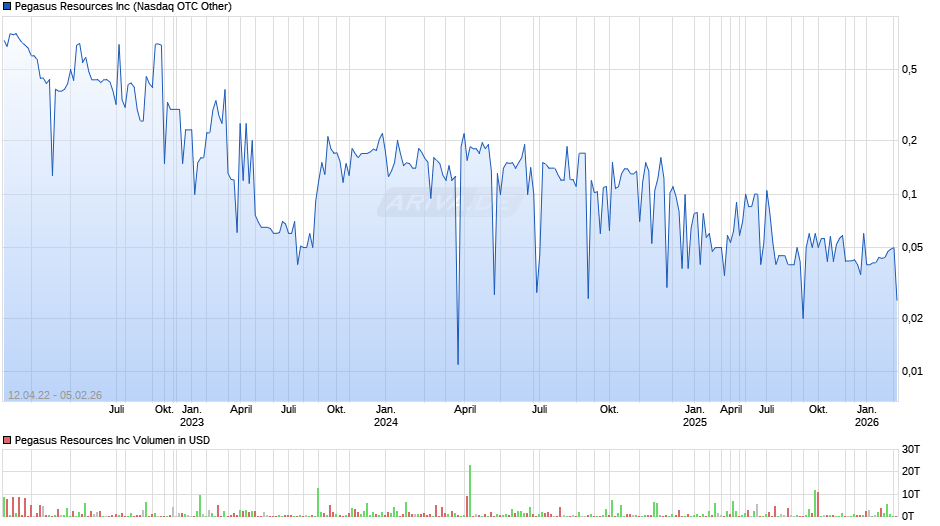
Task: Click the 0,01 price axis label
Action: [912, 371]
